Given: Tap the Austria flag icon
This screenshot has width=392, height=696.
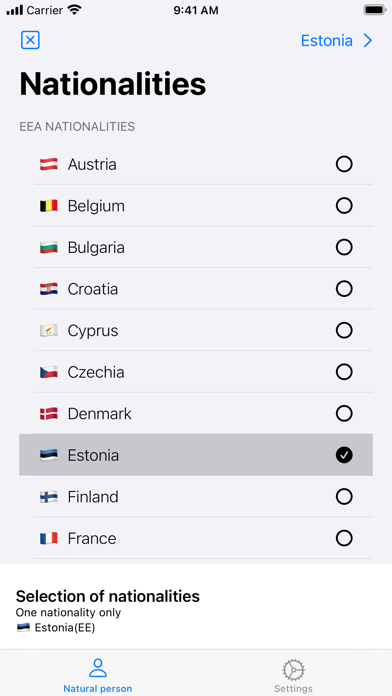Looking at the screenshot, I should click(x=49, y=165).
